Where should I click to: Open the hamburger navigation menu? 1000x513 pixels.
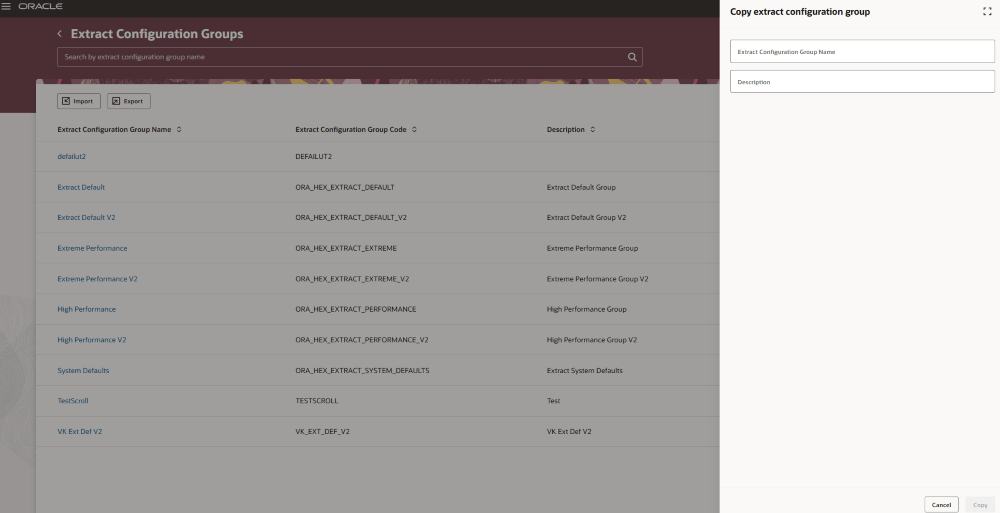[x=6, y=6]
